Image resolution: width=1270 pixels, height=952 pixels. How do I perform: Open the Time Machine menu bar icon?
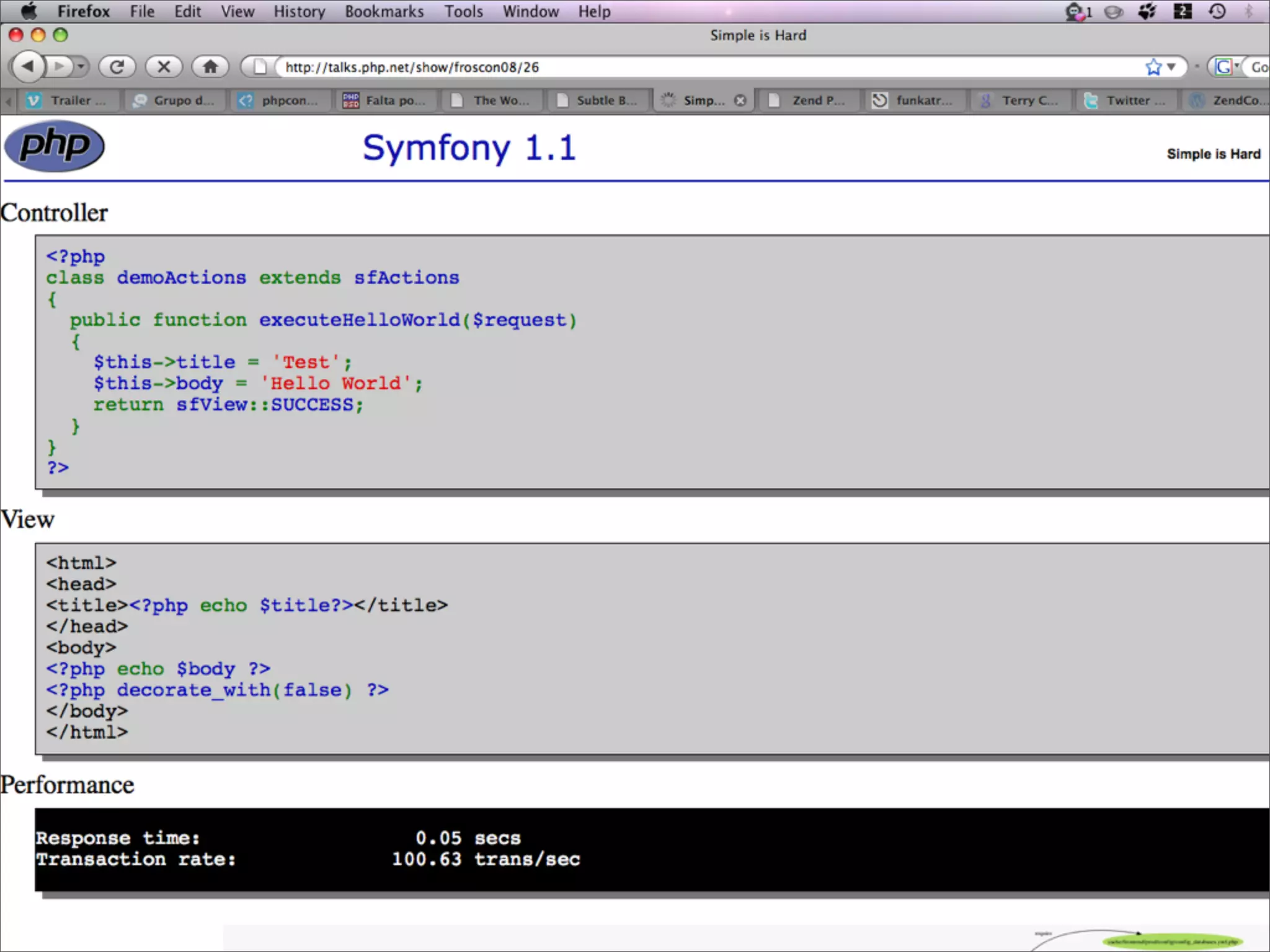[x=1217, y=11]
